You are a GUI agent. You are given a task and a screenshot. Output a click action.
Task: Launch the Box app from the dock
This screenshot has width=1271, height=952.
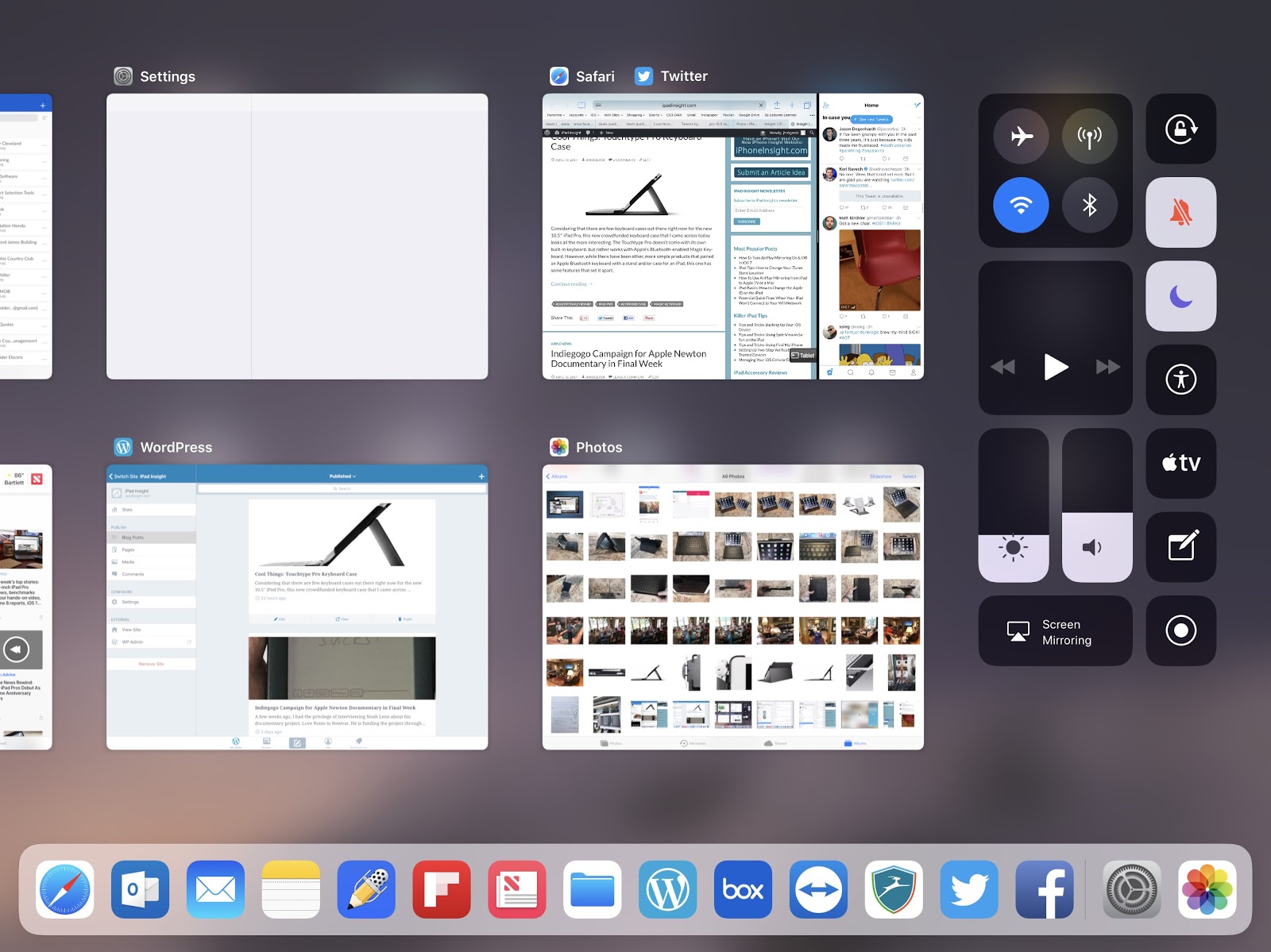tap(743, 889)
